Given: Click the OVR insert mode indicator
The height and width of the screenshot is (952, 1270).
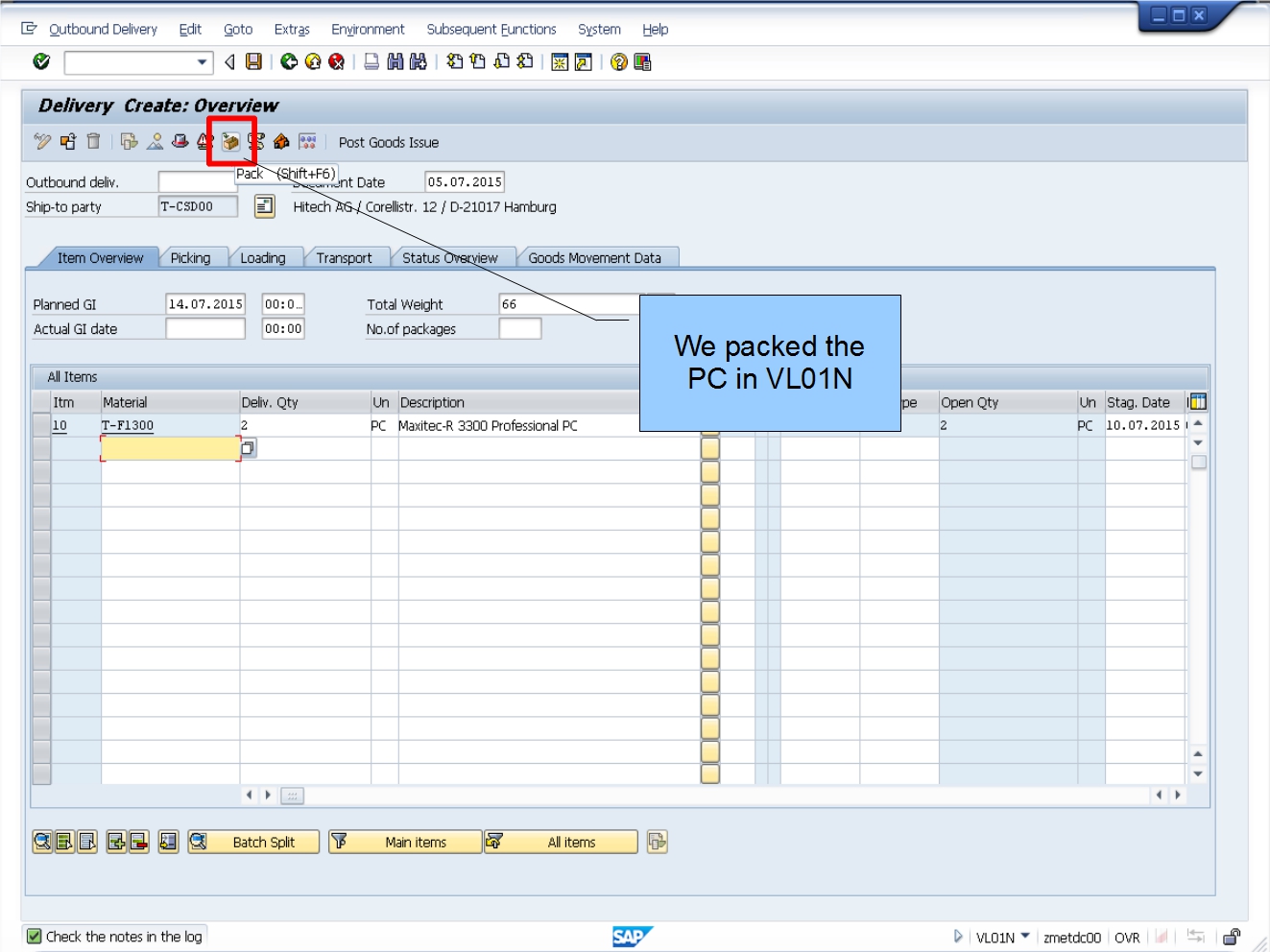Looking at the screenshot, I should pyautogui.click(x=1127, y=938).
